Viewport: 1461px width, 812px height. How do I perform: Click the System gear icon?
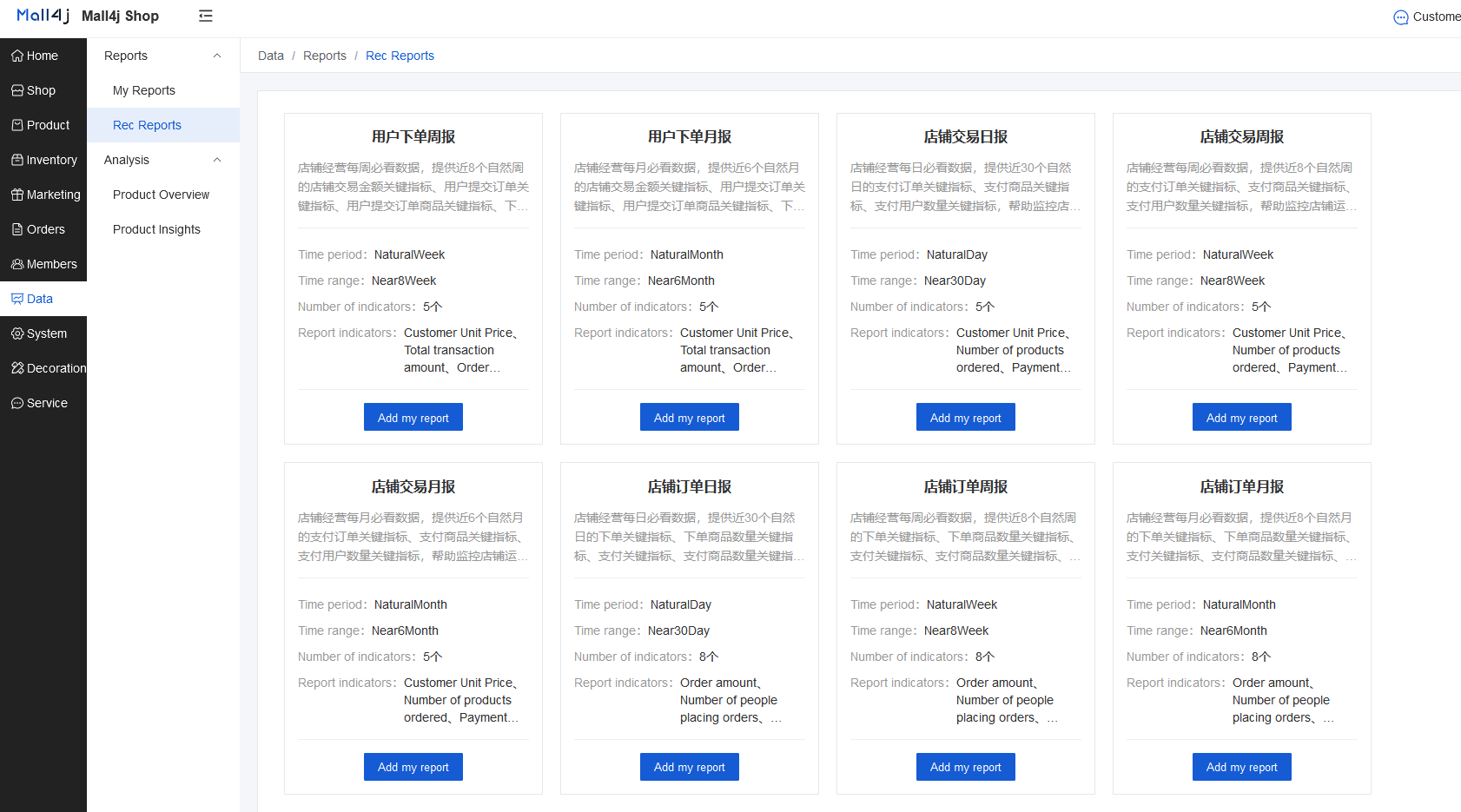[x=17, y=333]
